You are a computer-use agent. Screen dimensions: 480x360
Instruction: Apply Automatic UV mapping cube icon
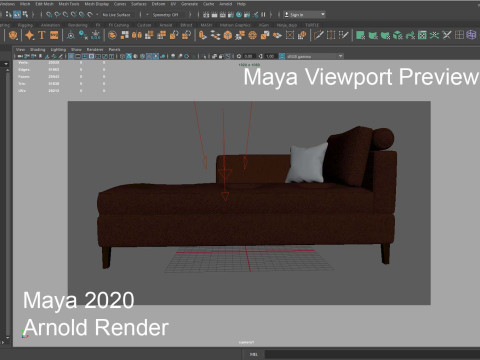click(398, 35)
